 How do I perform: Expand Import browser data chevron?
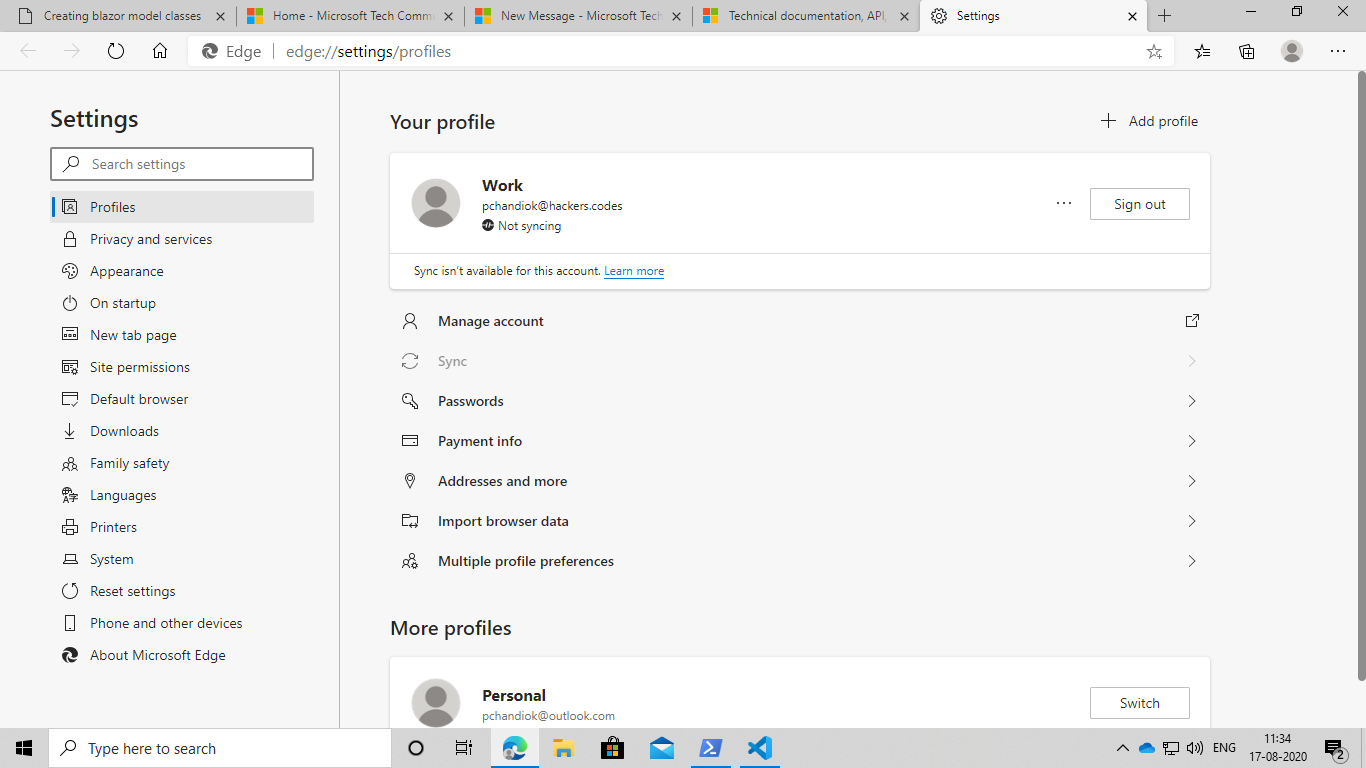click(1192, 521)
